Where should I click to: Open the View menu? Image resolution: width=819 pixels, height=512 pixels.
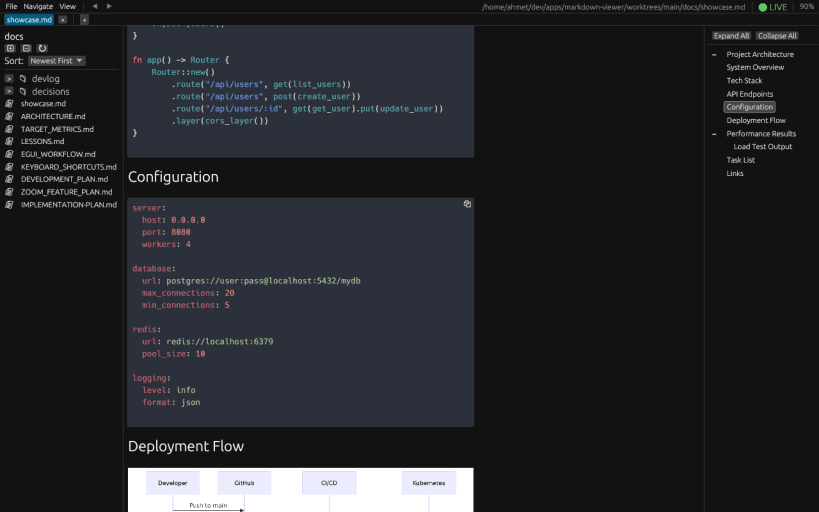[x=67, y=6]
